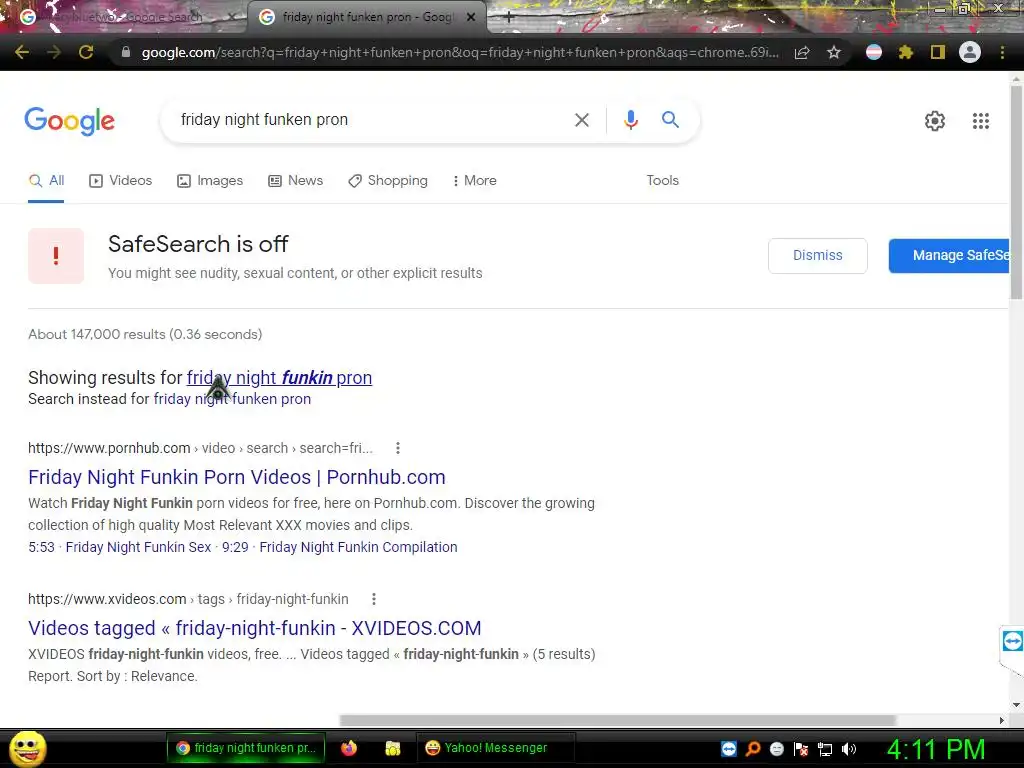Click the scroll-right arrow of horizontal scrollbar
Image resolution: width=1024 pixels, height=768 pixels.
(x=1002, y=720)
